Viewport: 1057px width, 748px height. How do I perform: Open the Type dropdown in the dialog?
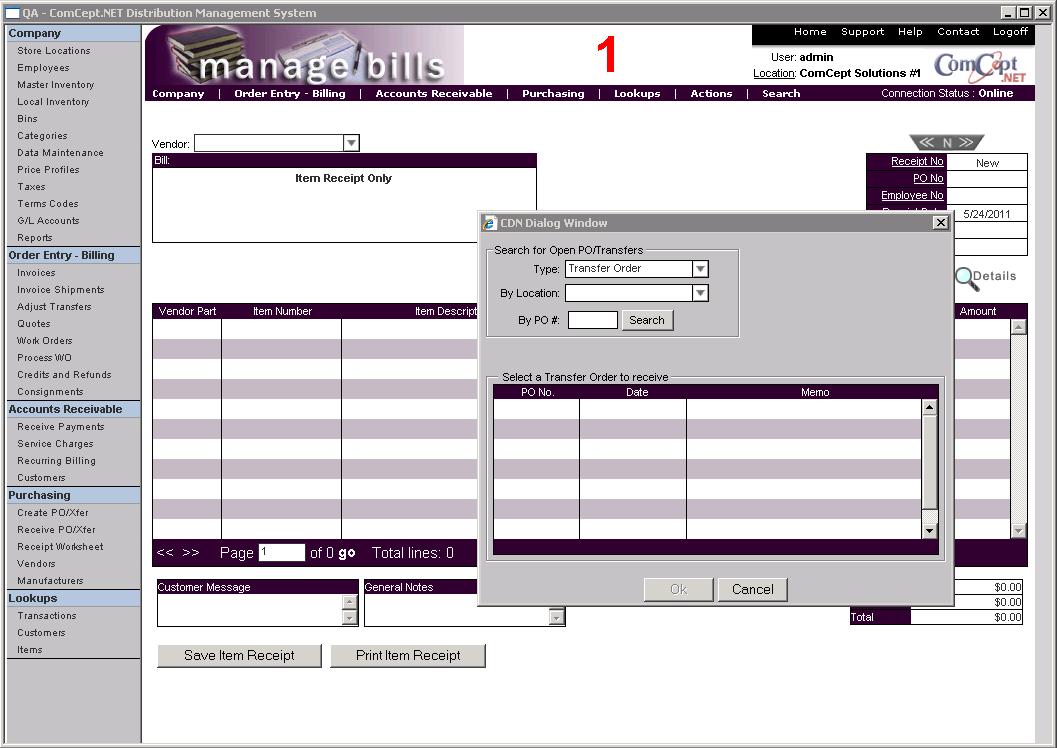[x=700, y=269]
